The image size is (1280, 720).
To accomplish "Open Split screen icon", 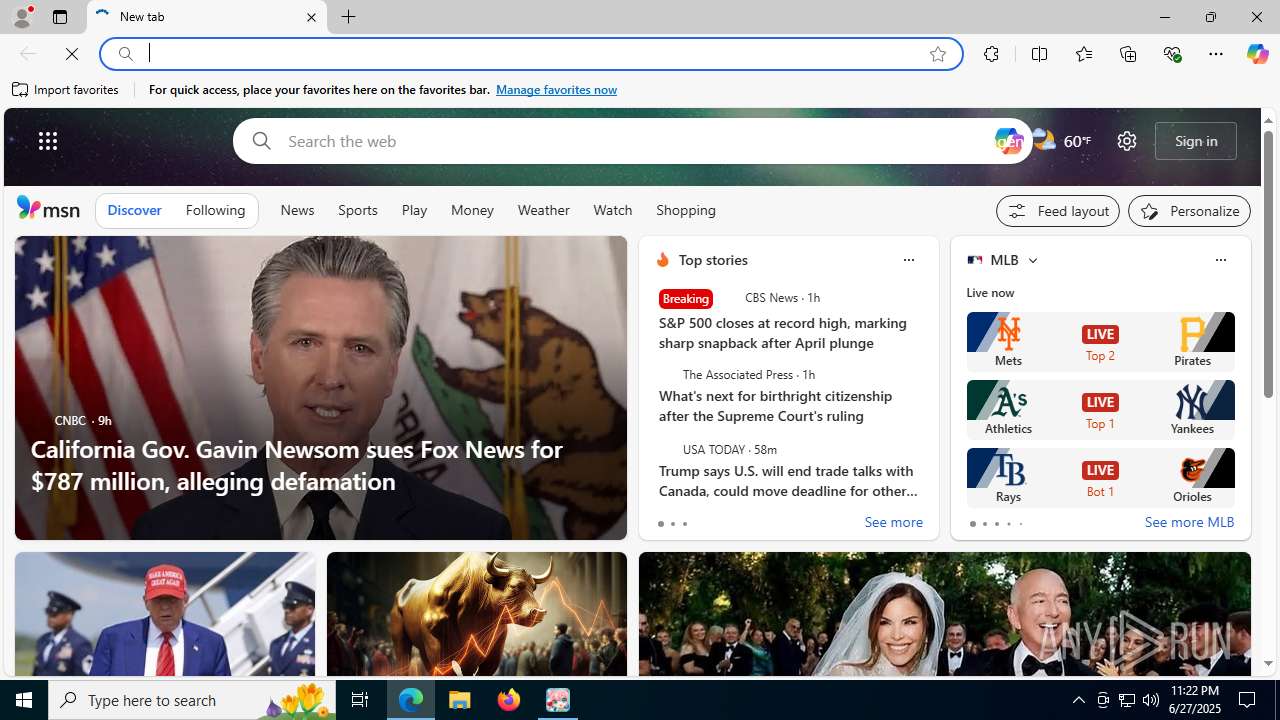I will pyautogui.click(x=1040, y=54).
